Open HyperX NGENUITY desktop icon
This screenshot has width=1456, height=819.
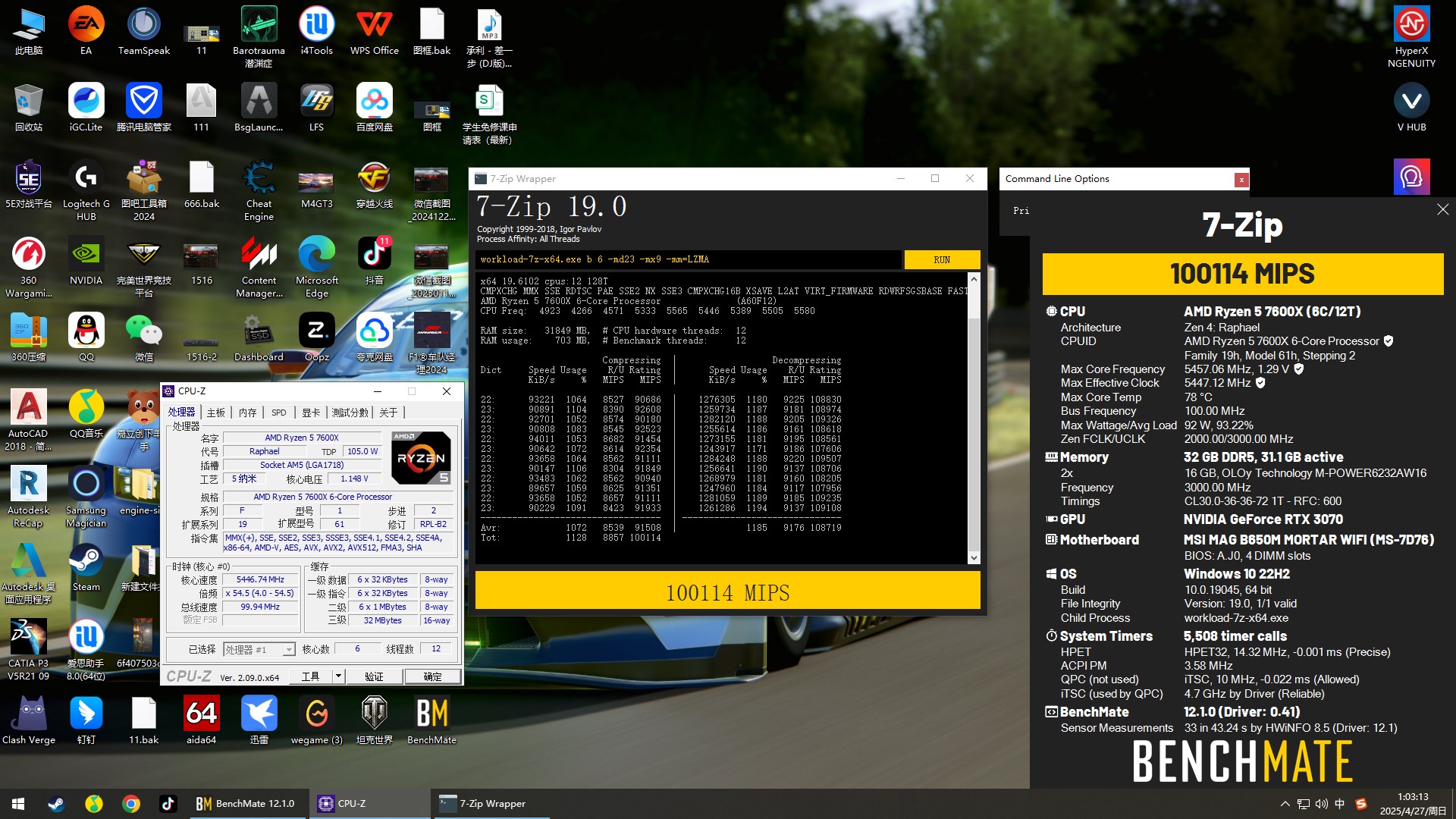coord(1411,37)
